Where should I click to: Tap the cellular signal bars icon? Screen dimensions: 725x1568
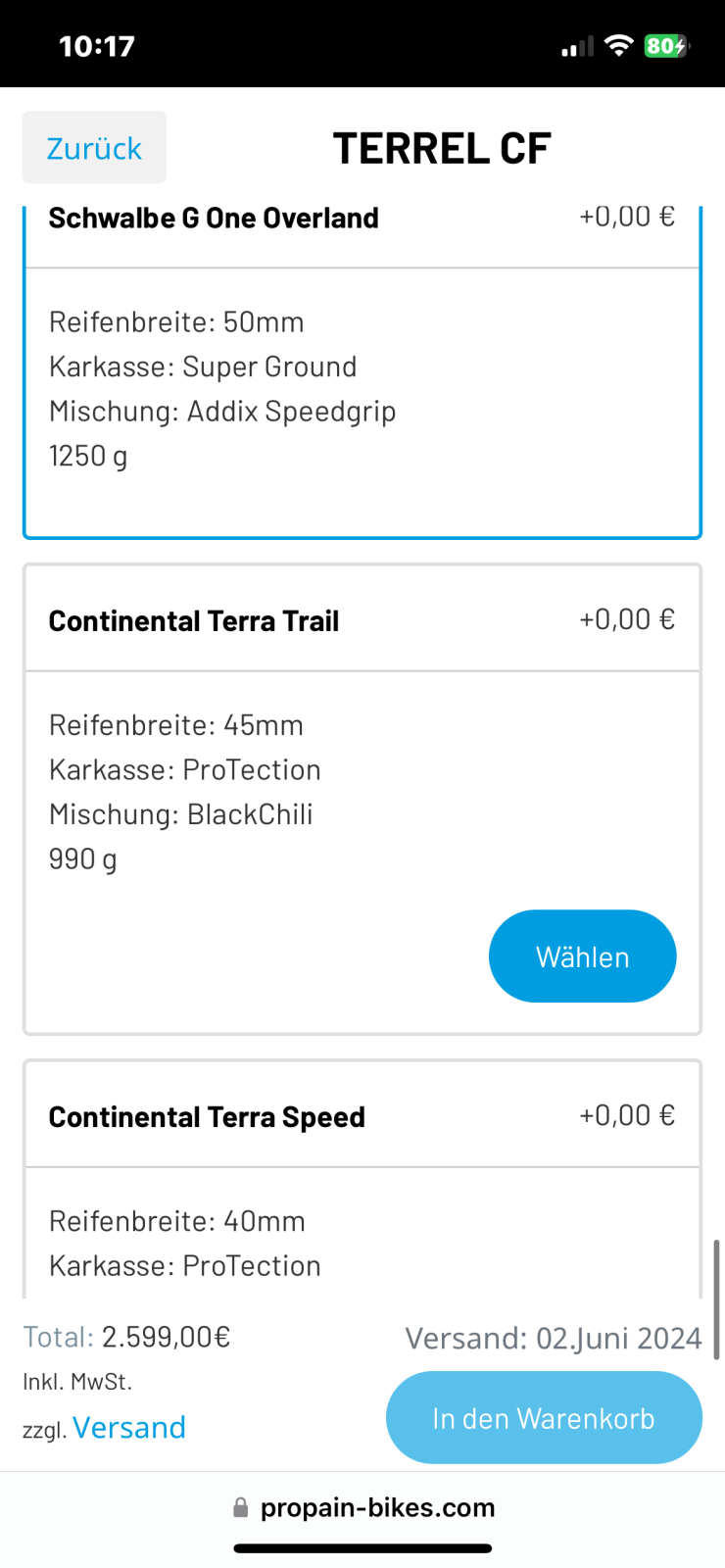click(577, 46)
